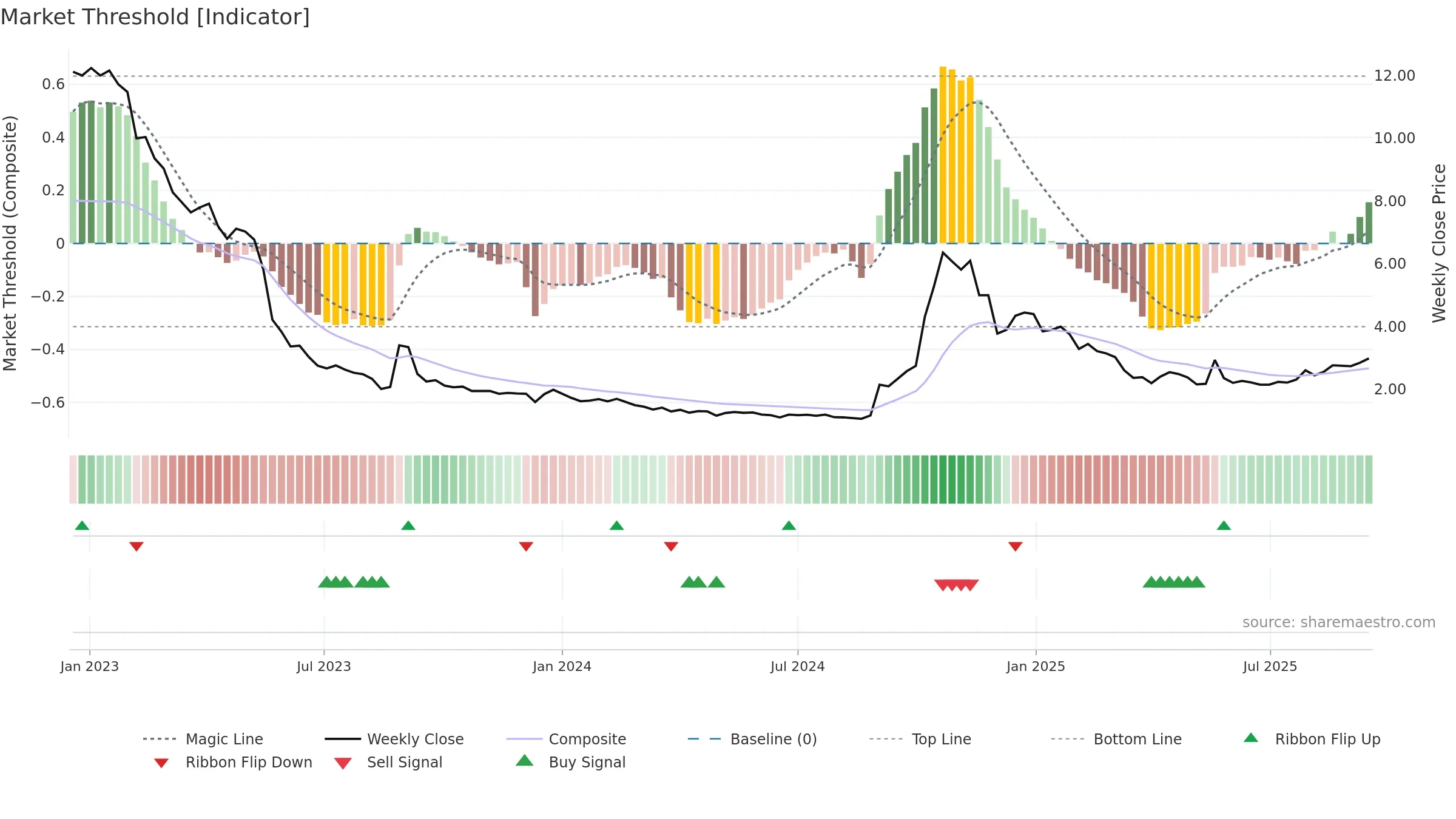Toggle the Ribbon Flip Up legend entry
1456x819 pixels.
pos(1312,739)
